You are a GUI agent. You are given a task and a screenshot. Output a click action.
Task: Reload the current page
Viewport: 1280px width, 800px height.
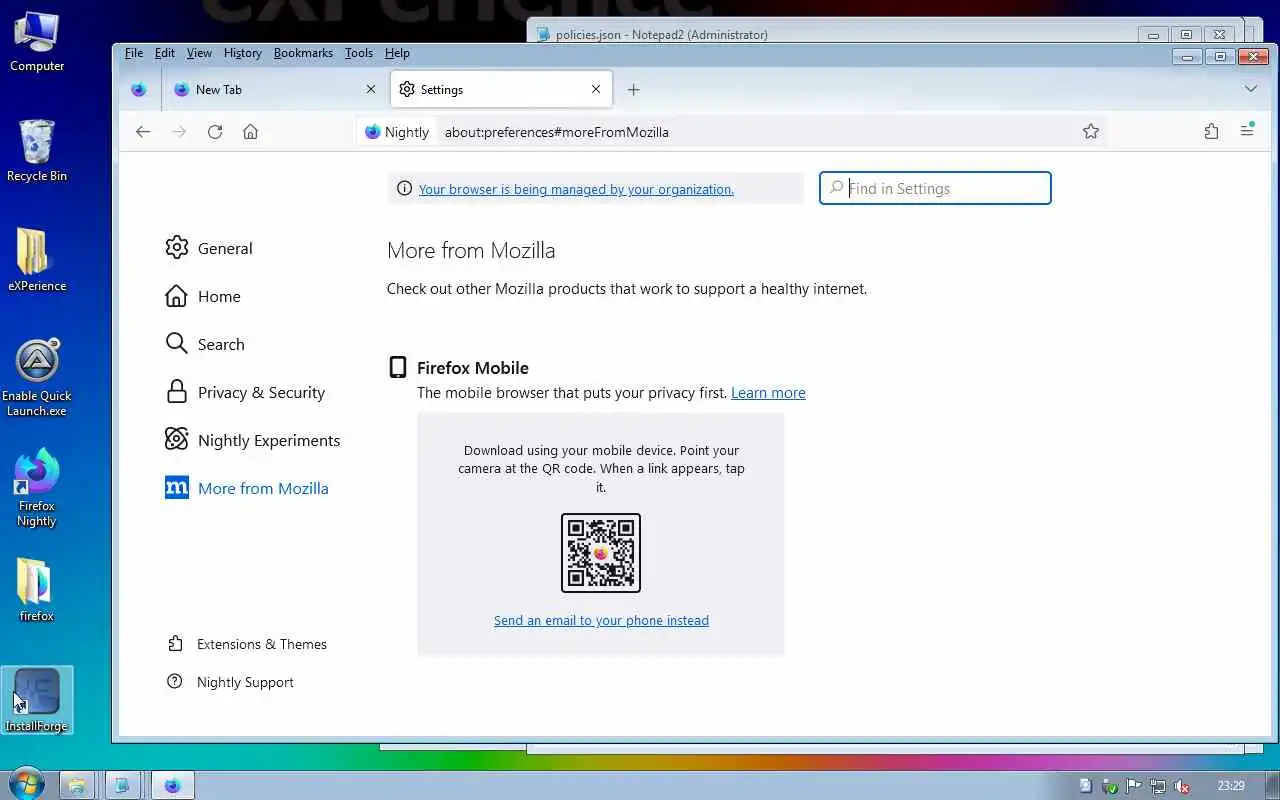215,131
